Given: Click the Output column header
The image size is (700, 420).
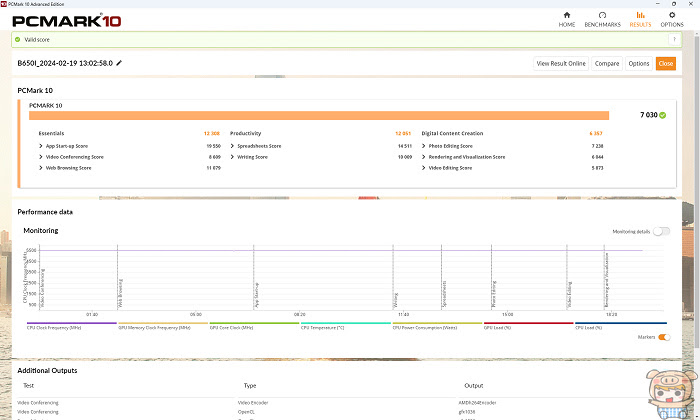Looking at the screenshot, I should point(474,386).
